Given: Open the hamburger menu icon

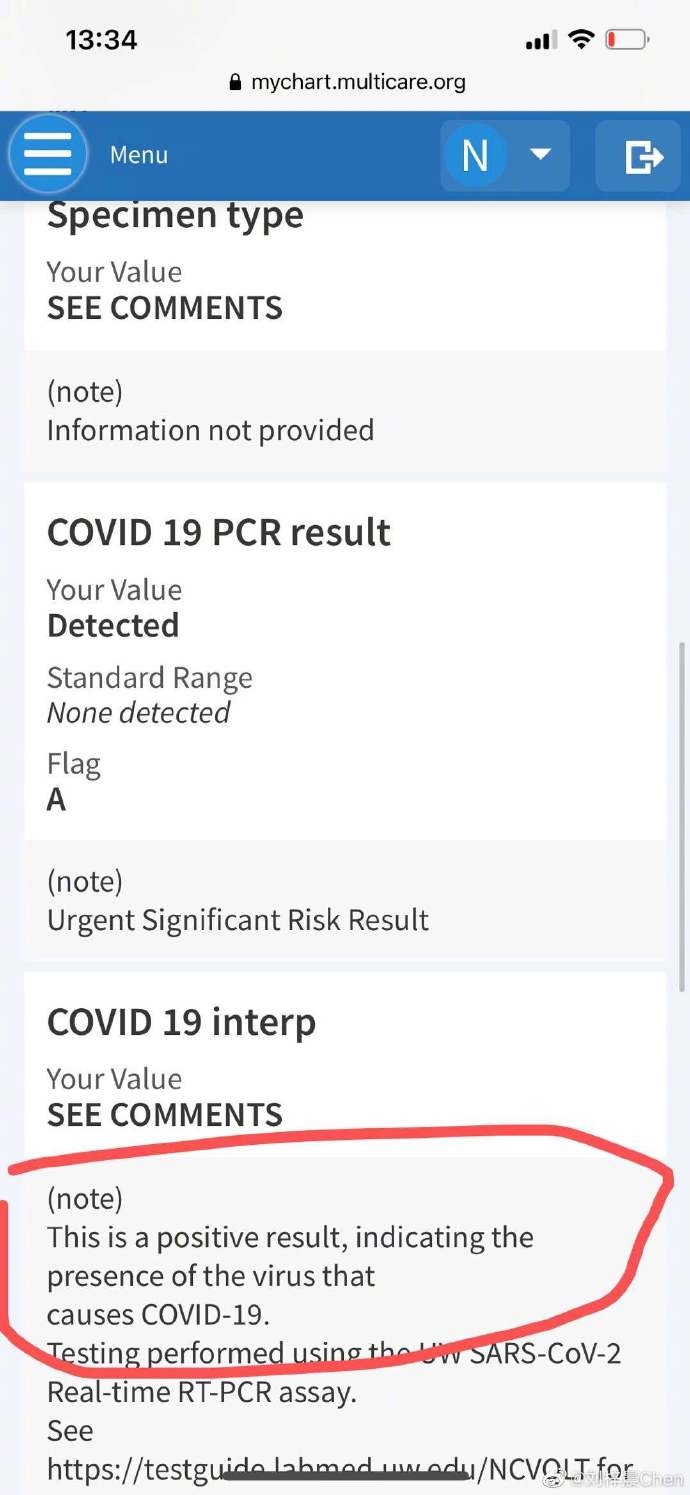Looking at the screenshot, I should tap(47, 155).
